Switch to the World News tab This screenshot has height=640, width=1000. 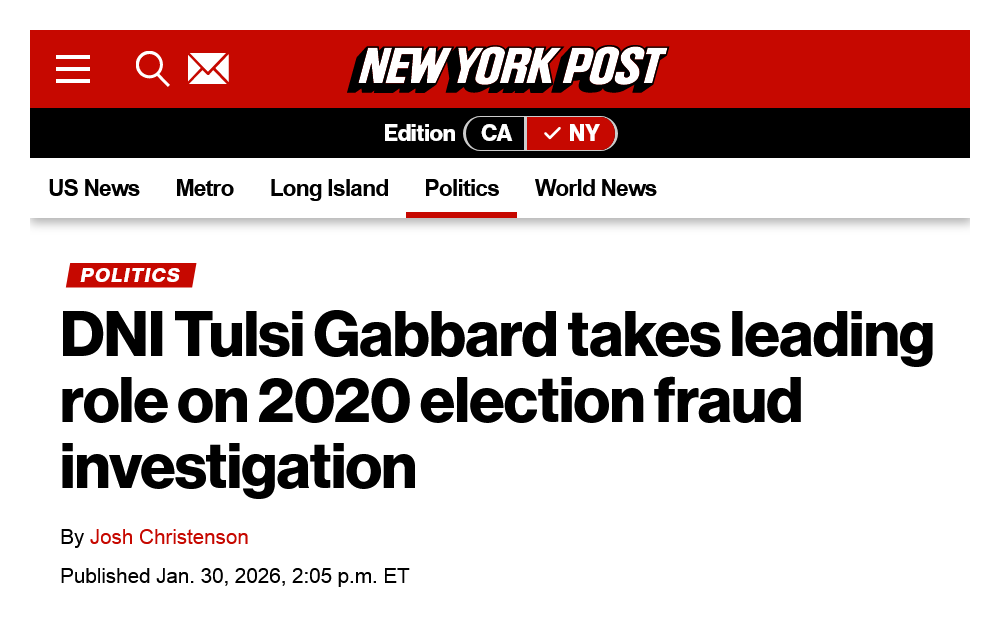click(x=596, y=188)
